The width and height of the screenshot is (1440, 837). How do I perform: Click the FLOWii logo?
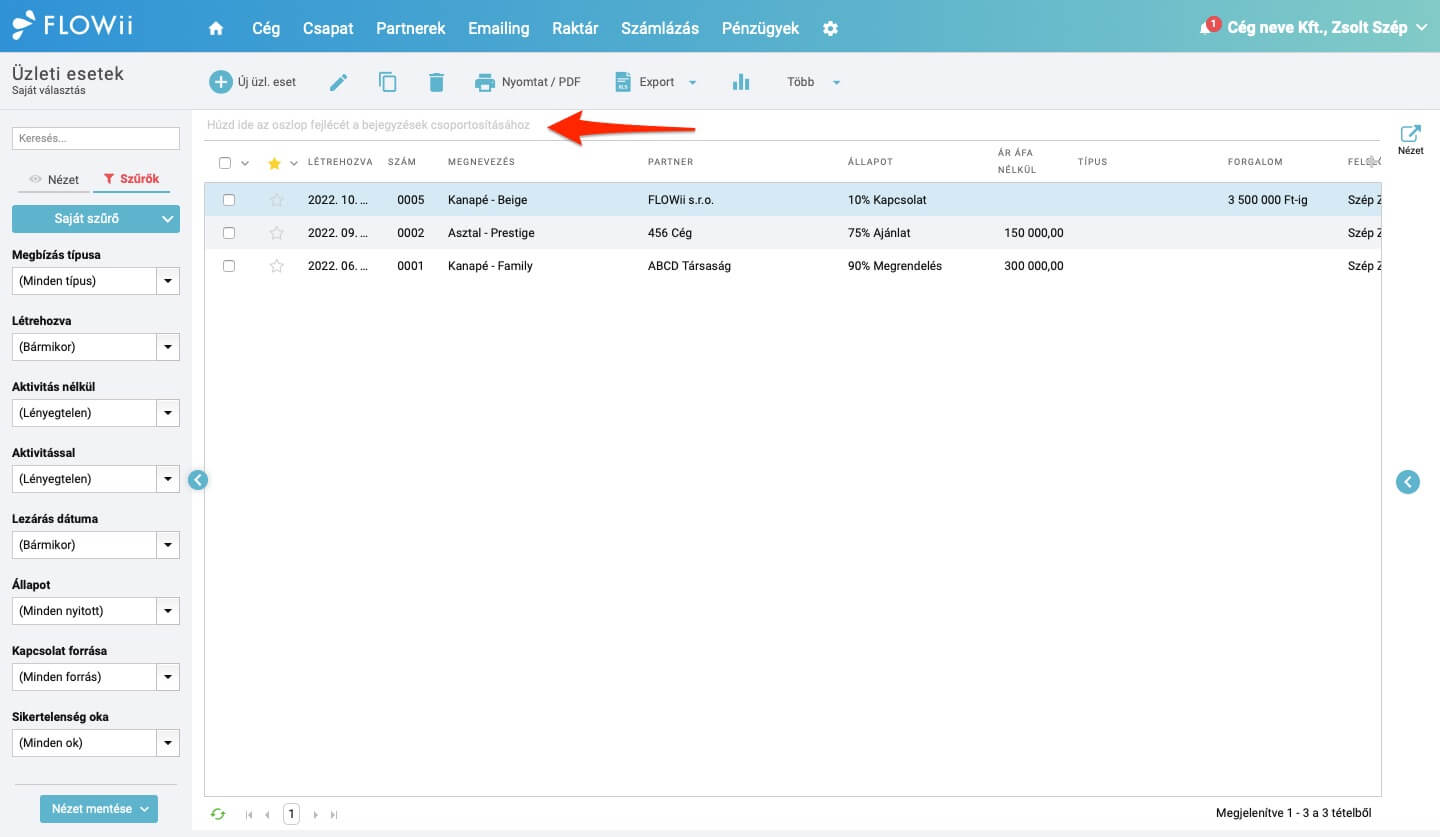[72, 25]
